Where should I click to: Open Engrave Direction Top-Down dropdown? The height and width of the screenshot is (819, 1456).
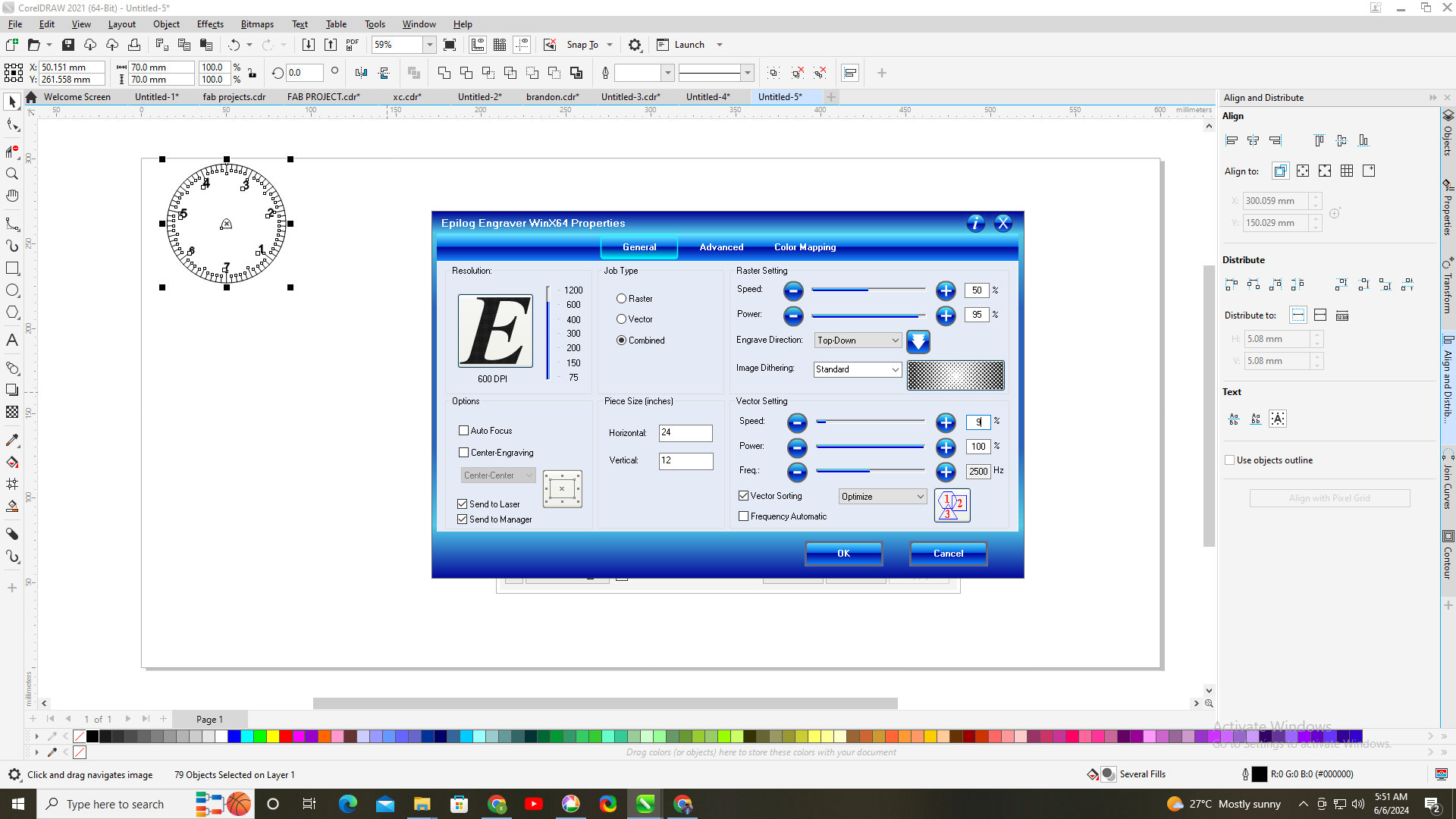pyautogui.click(x=858, y=340)
